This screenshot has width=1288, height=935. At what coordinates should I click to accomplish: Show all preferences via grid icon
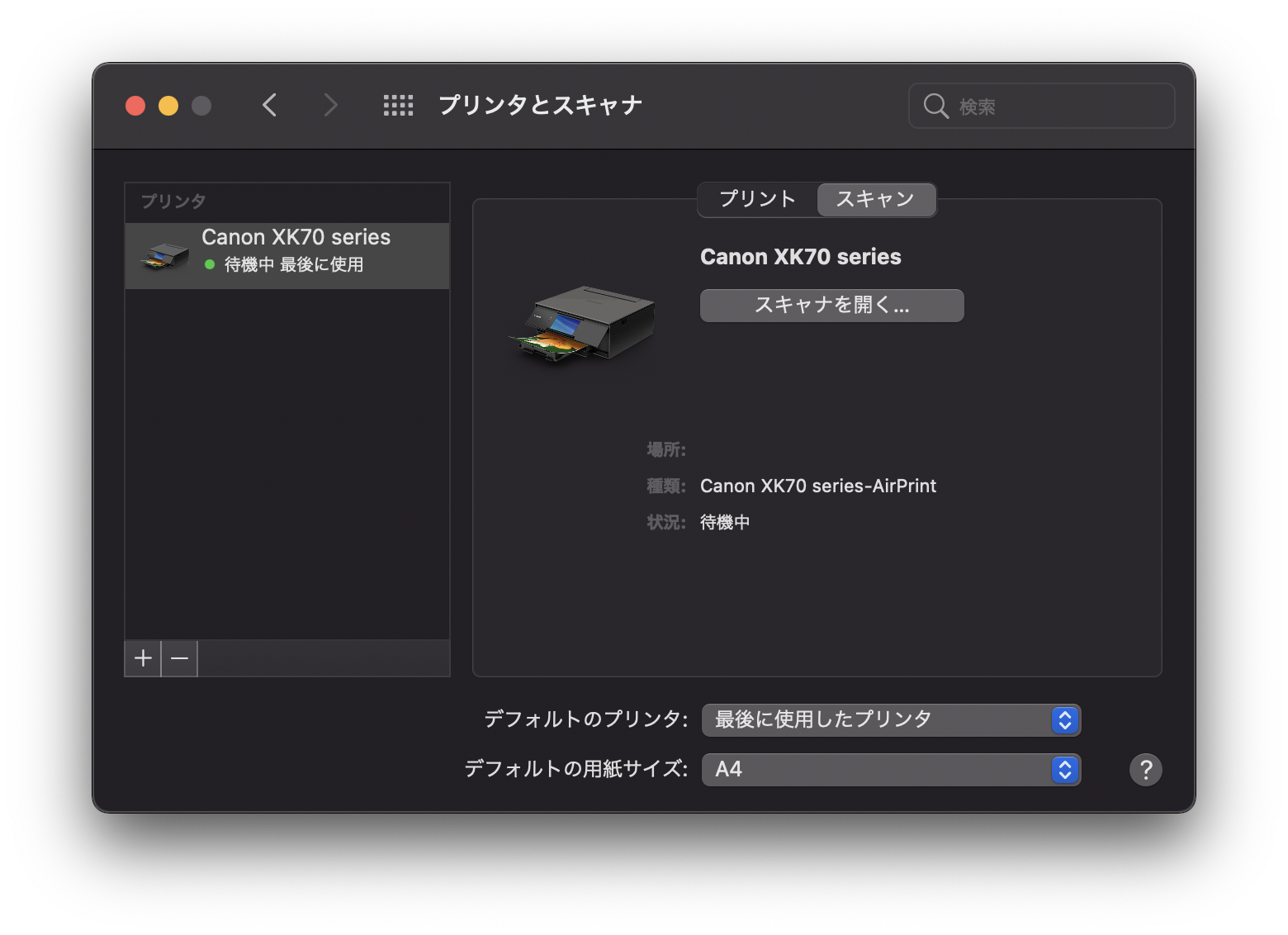[x=398, y=105]
